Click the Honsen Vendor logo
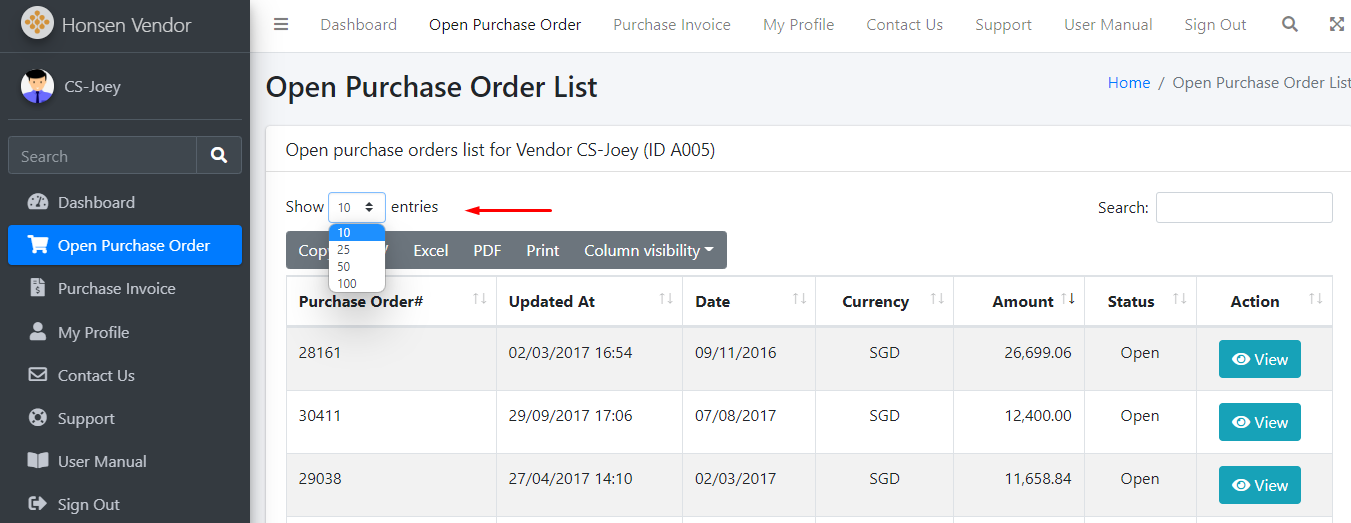 [x=38, y=24]
